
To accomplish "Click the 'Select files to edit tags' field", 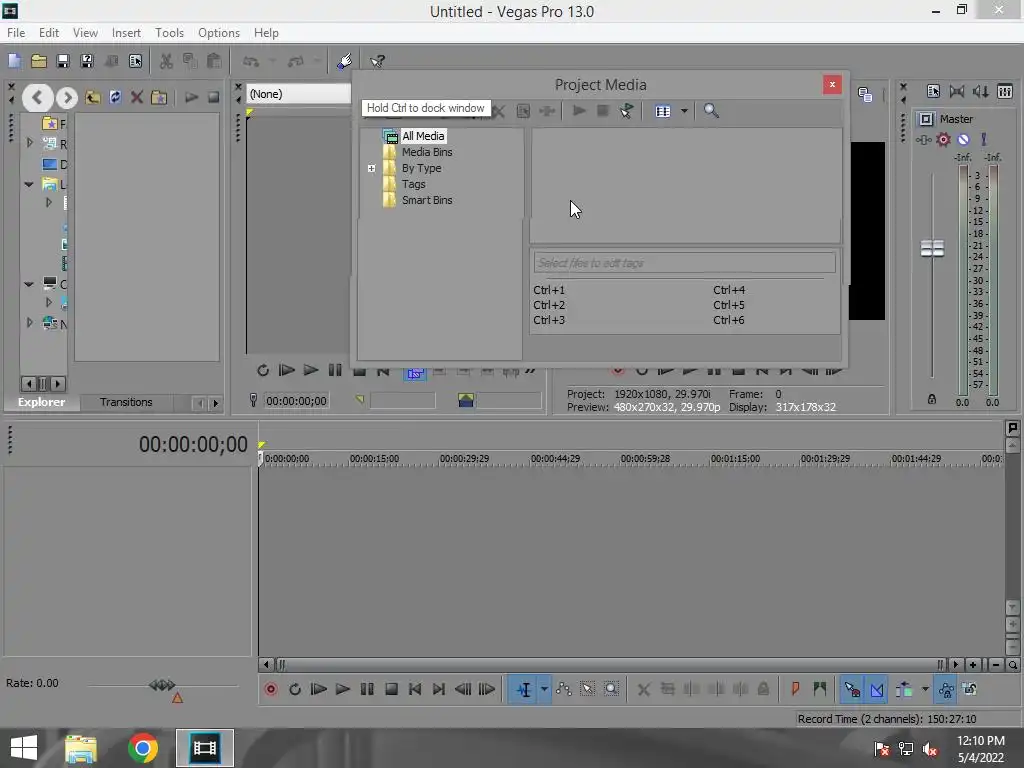I will (684, 263).
